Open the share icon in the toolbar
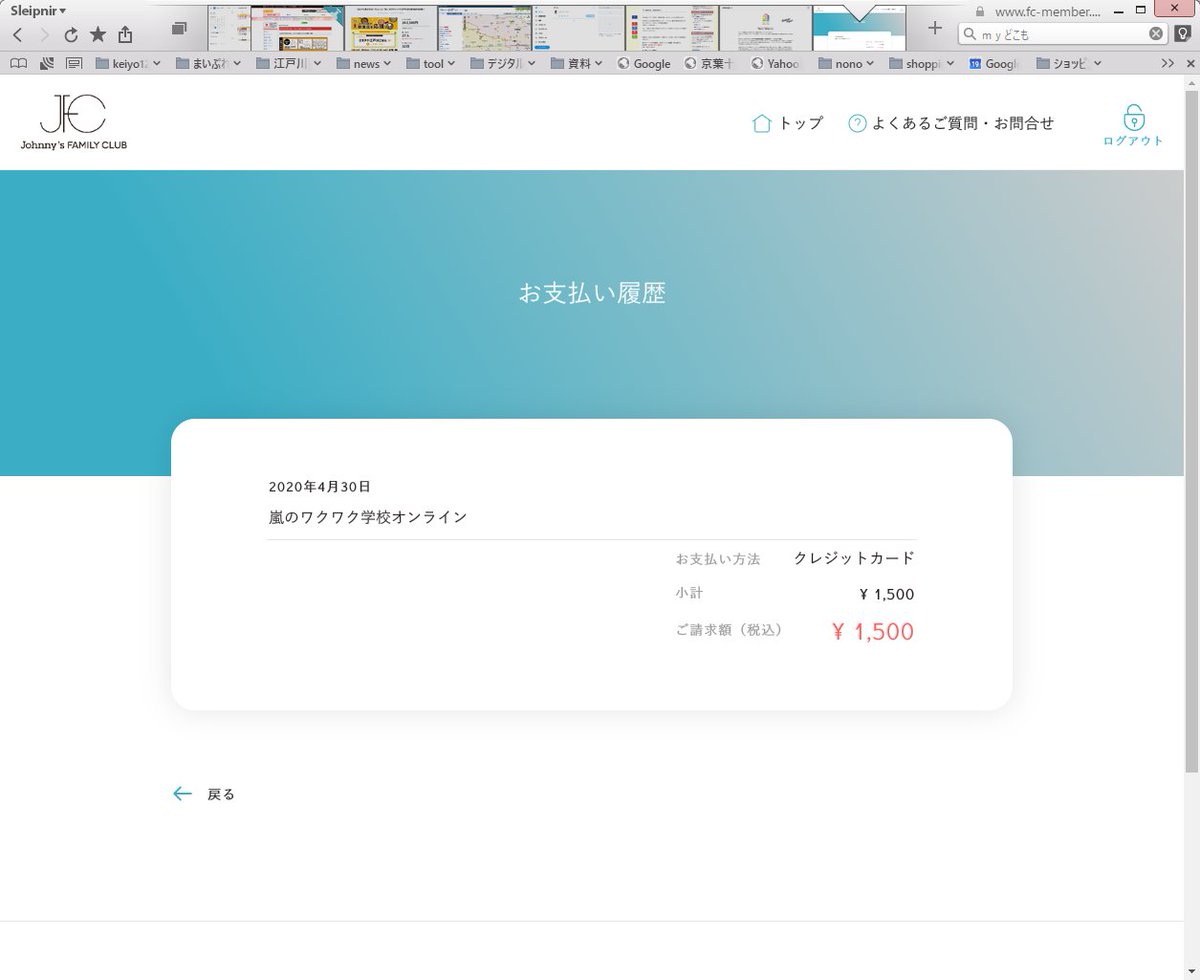Screen dimensions: 1200x980 coord(125,34)
